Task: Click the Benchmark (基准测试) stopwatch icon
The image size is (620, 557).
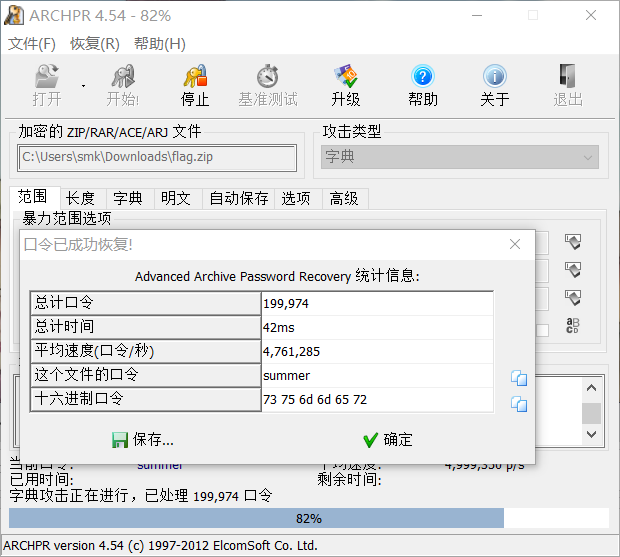Action: 268,76
